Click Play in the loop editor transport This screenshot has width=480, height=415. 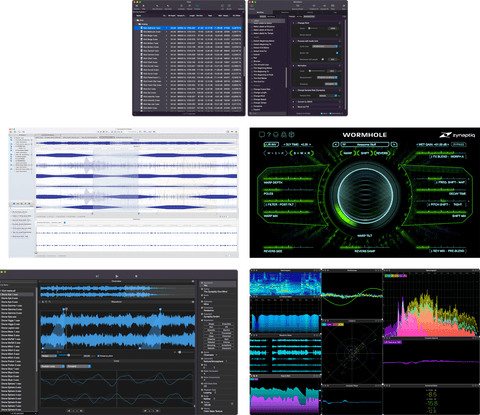(x=117, y=276)
